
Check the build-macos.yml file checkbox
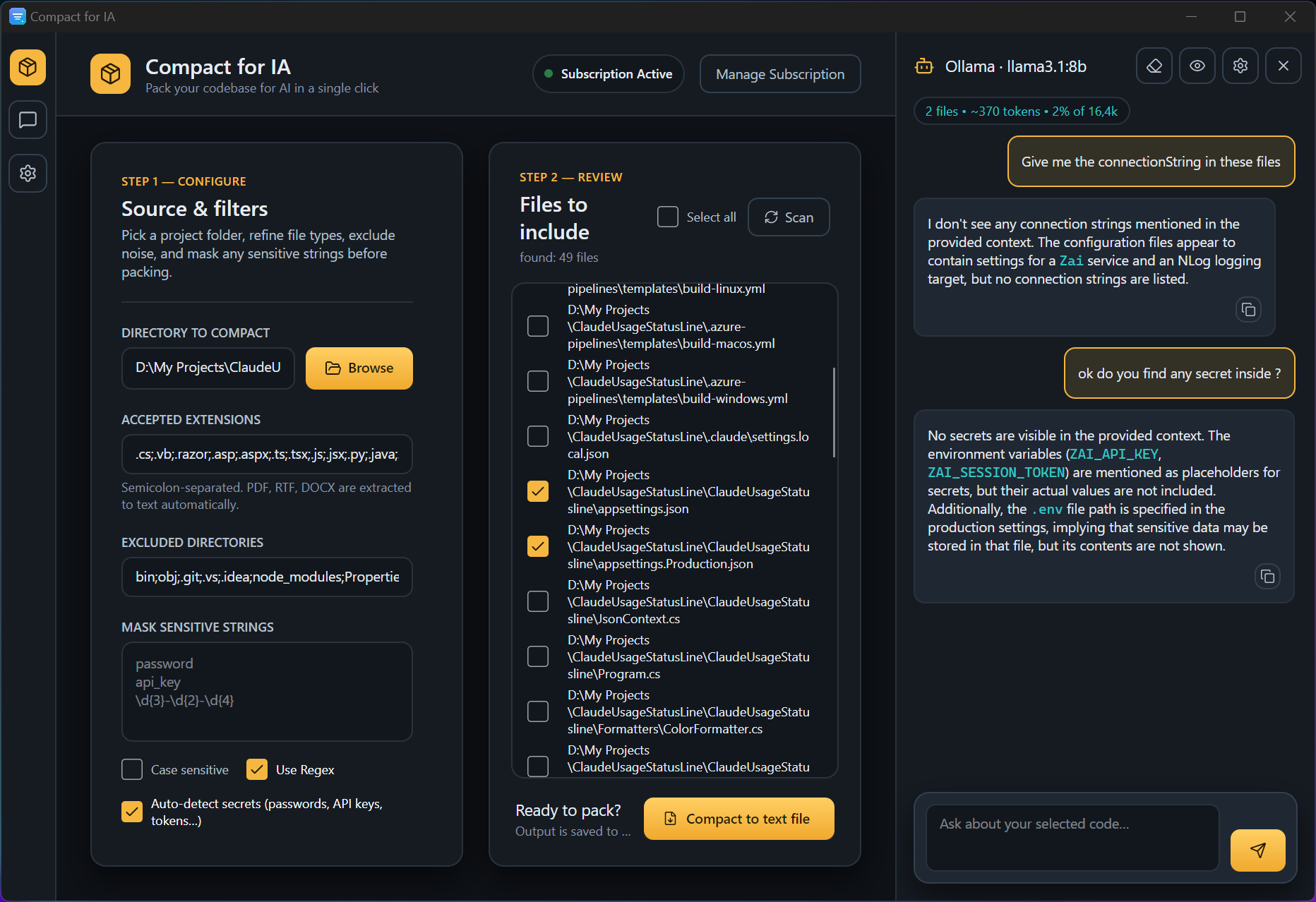[x=538, y=326]
